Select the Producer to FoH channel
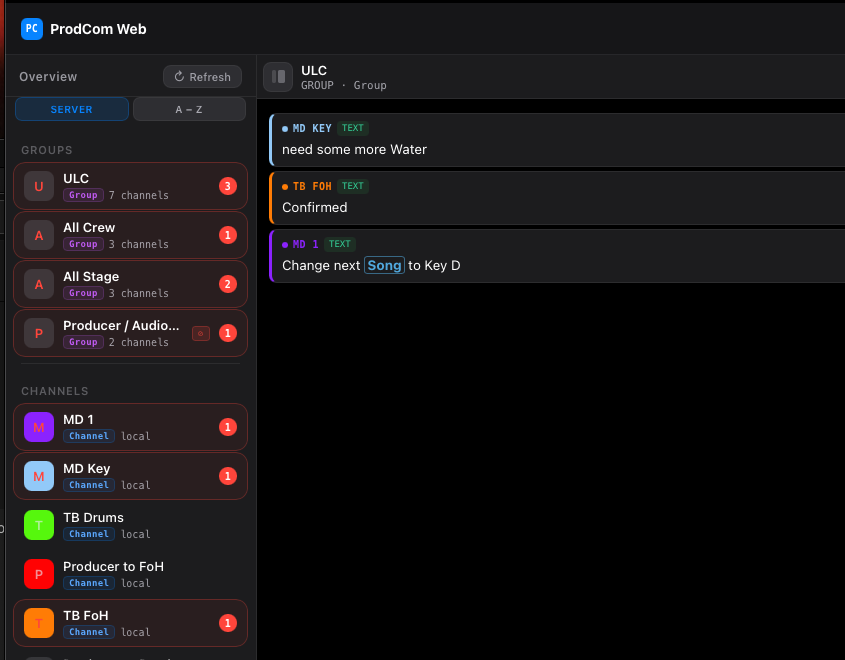The height and width of the screenshot is (660, 845). click(x=130, y=574)
